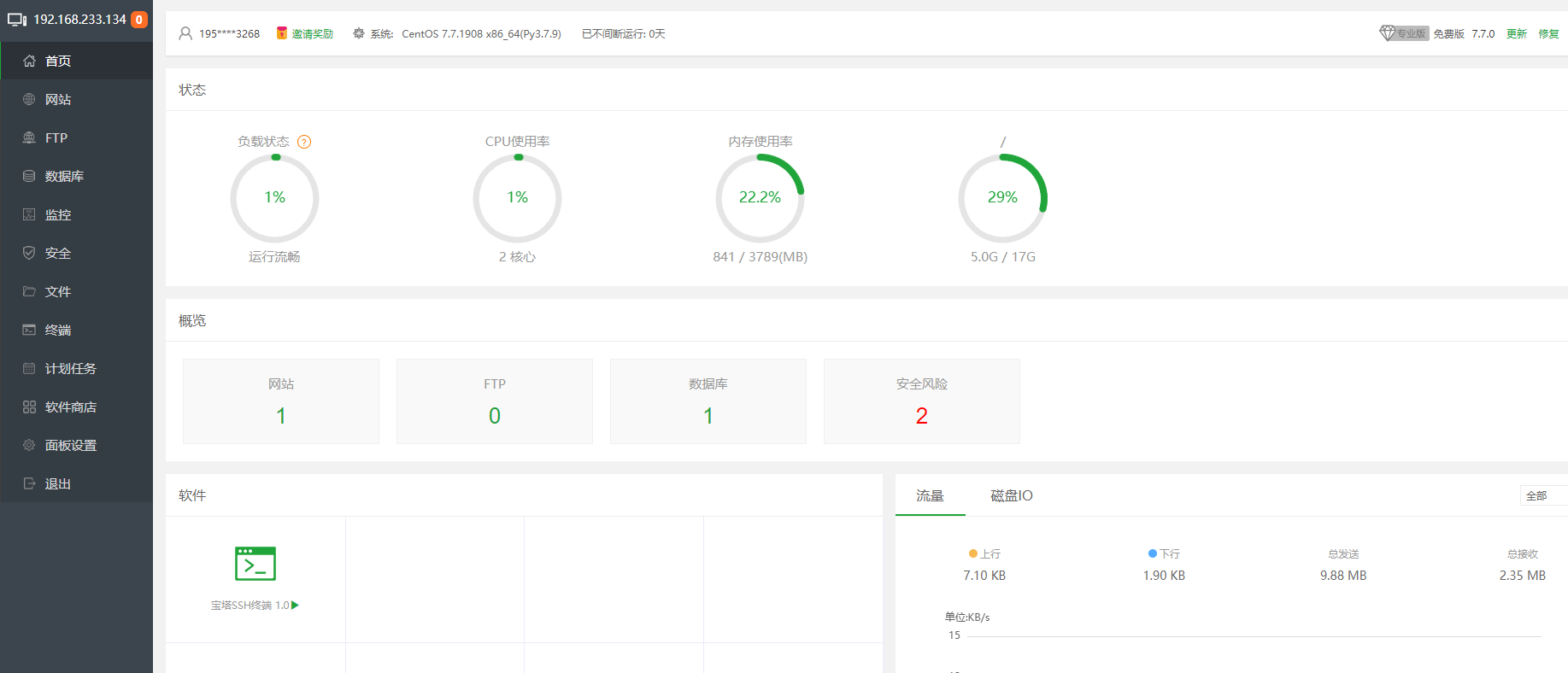Click the database stack icon in the sidebar
The width and height of the screenshot is (1568, 673).
click(29, 176)
